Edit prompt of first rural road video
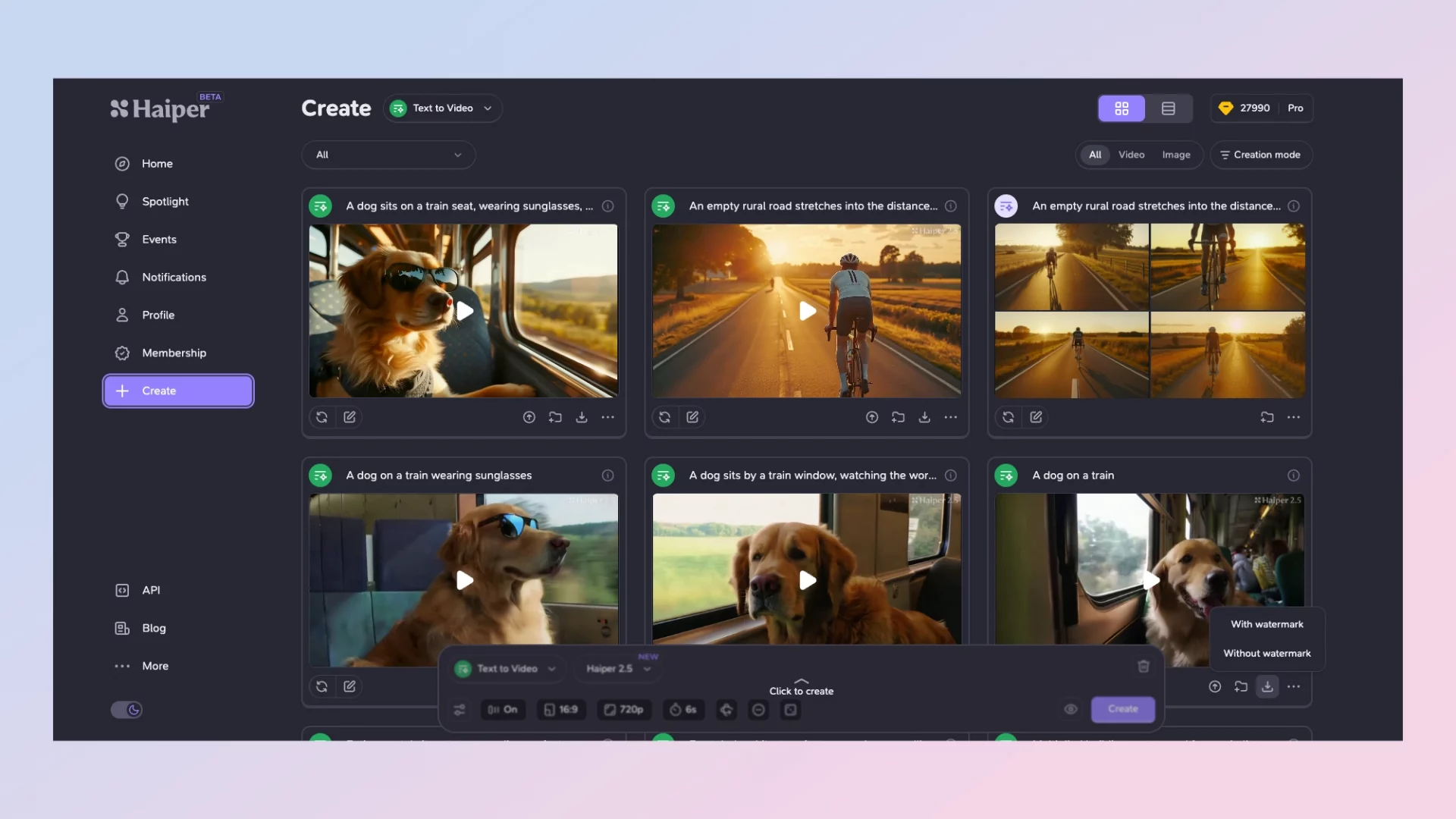The image size is (1456, 819). 692,417
